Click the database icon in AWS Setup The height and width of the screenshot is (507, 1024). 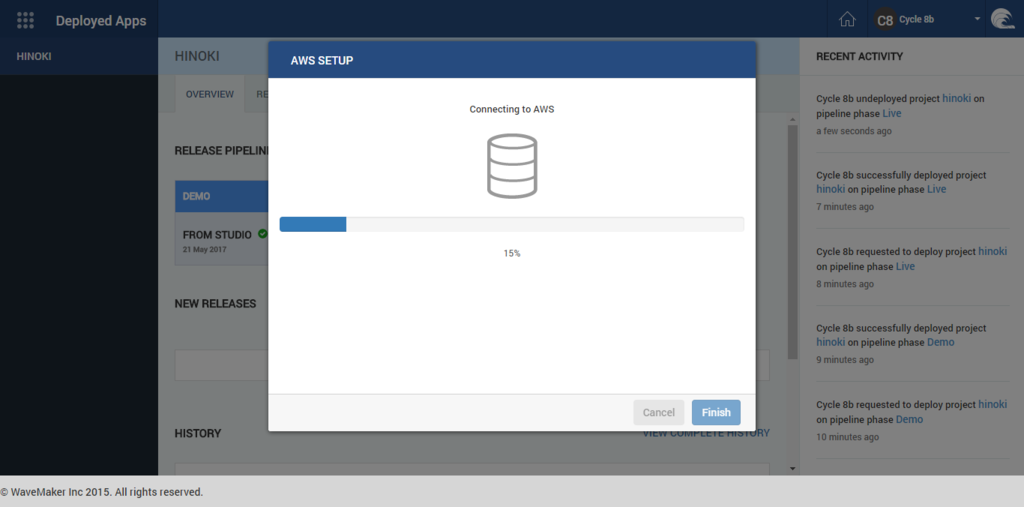[x=512, y=166]
